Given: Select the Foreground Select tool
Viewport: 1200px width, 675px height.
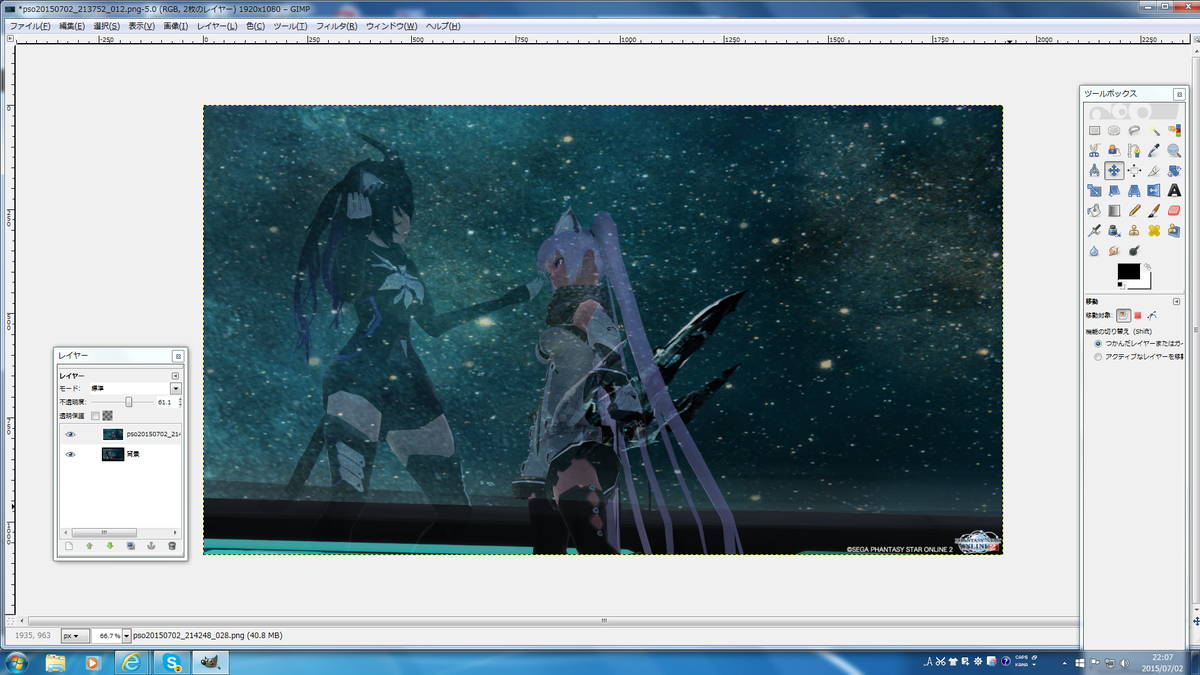Looking at the screenshot, I should coord(1114,150).
